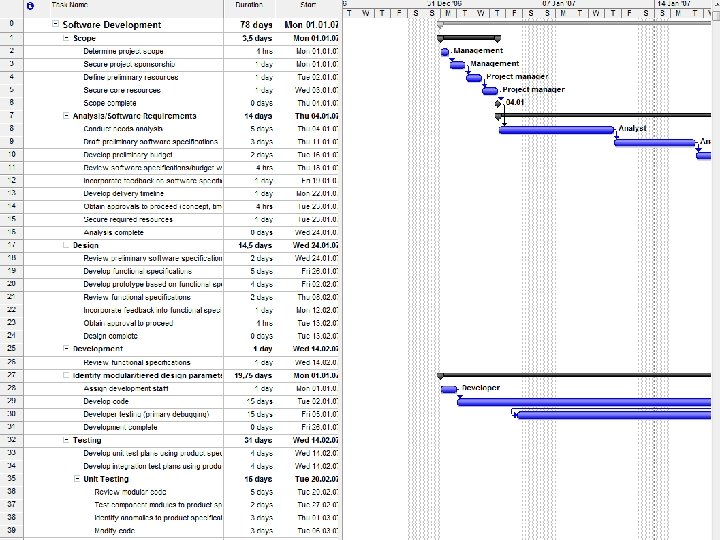Select the Development complete task name
This screenshot has height=540, width=720.
click(120, 427)
